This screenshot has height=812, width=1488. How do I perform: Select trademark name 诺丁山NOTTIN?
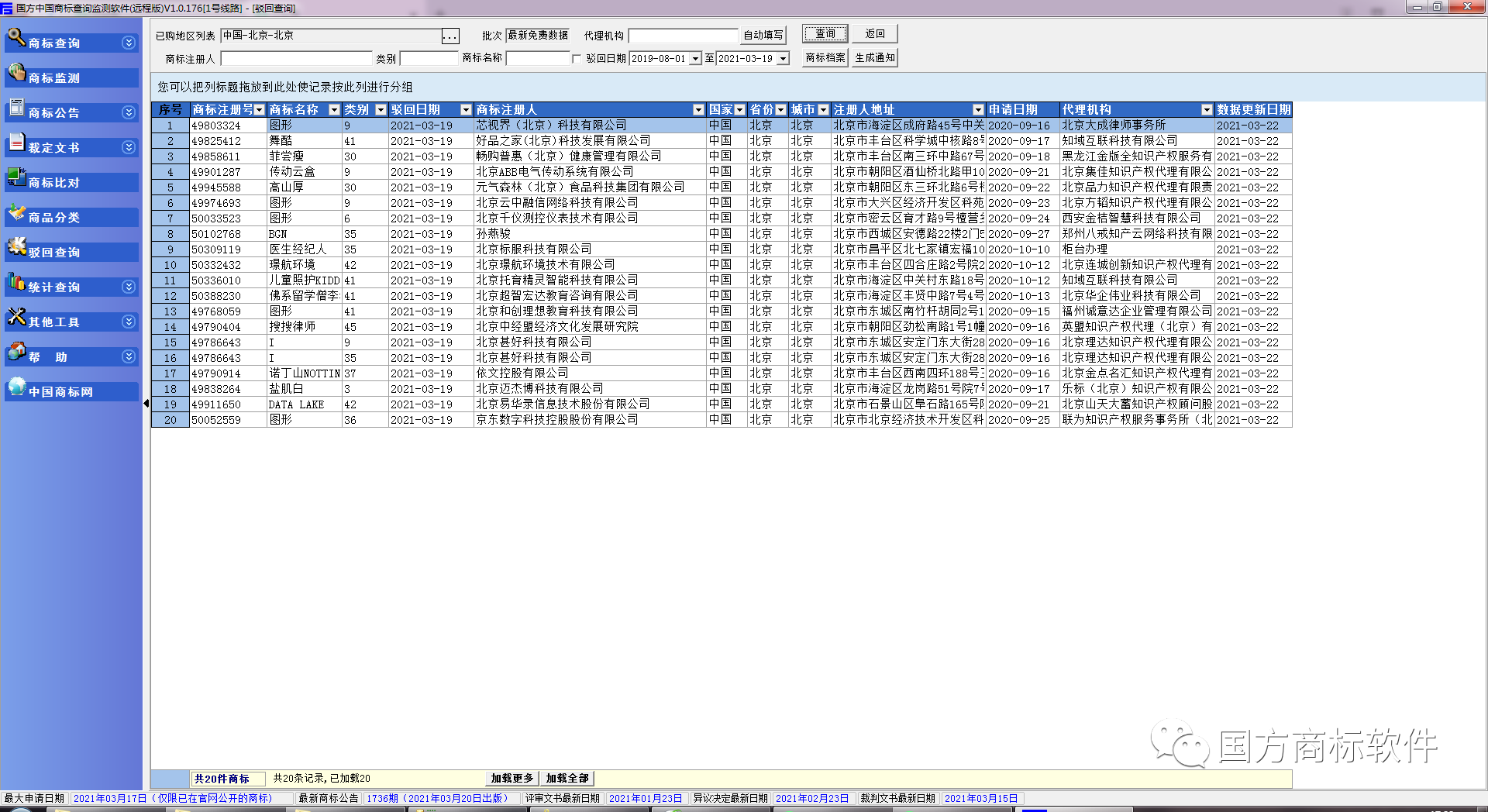coord(304,373)
